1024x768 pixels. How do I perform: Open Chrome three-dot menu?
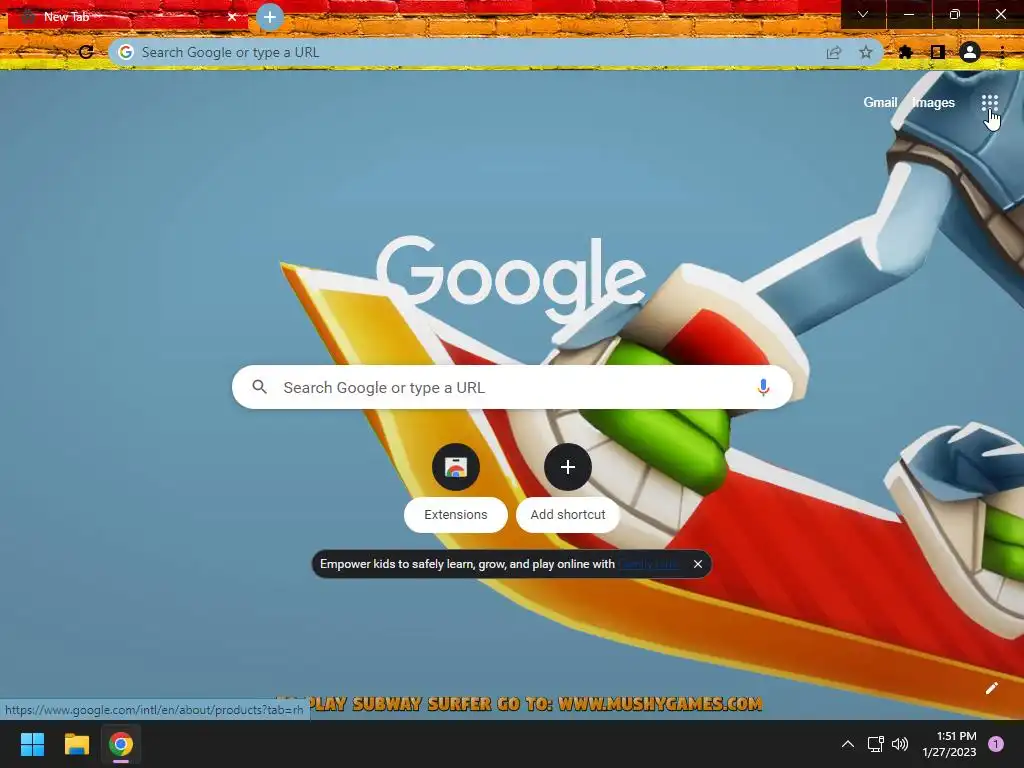(1002, 52)
